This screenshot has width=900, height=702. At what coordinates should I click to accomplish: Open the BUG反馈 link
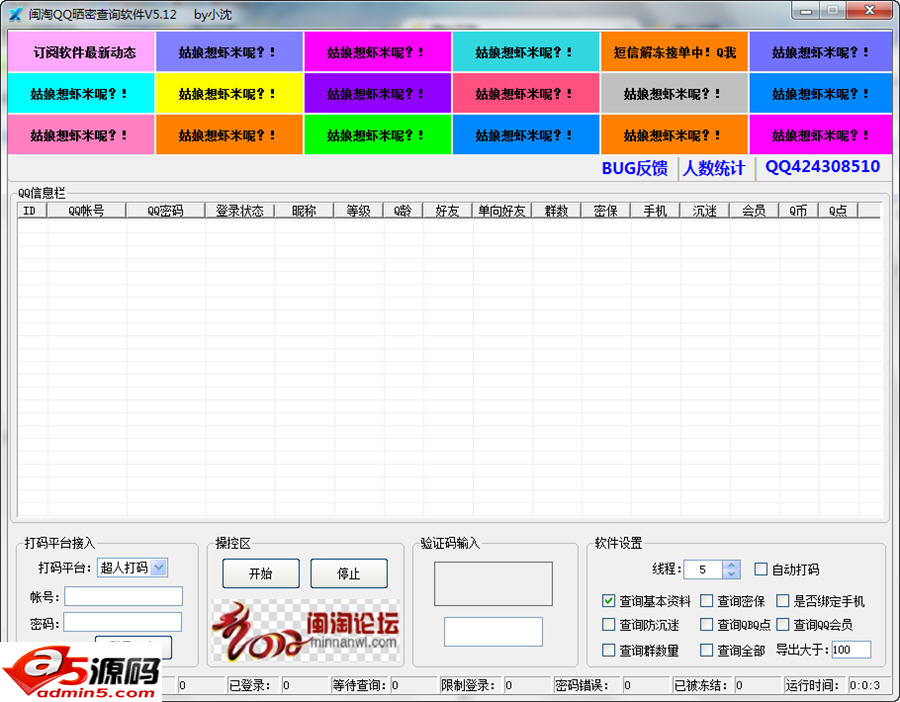point(634,168)
